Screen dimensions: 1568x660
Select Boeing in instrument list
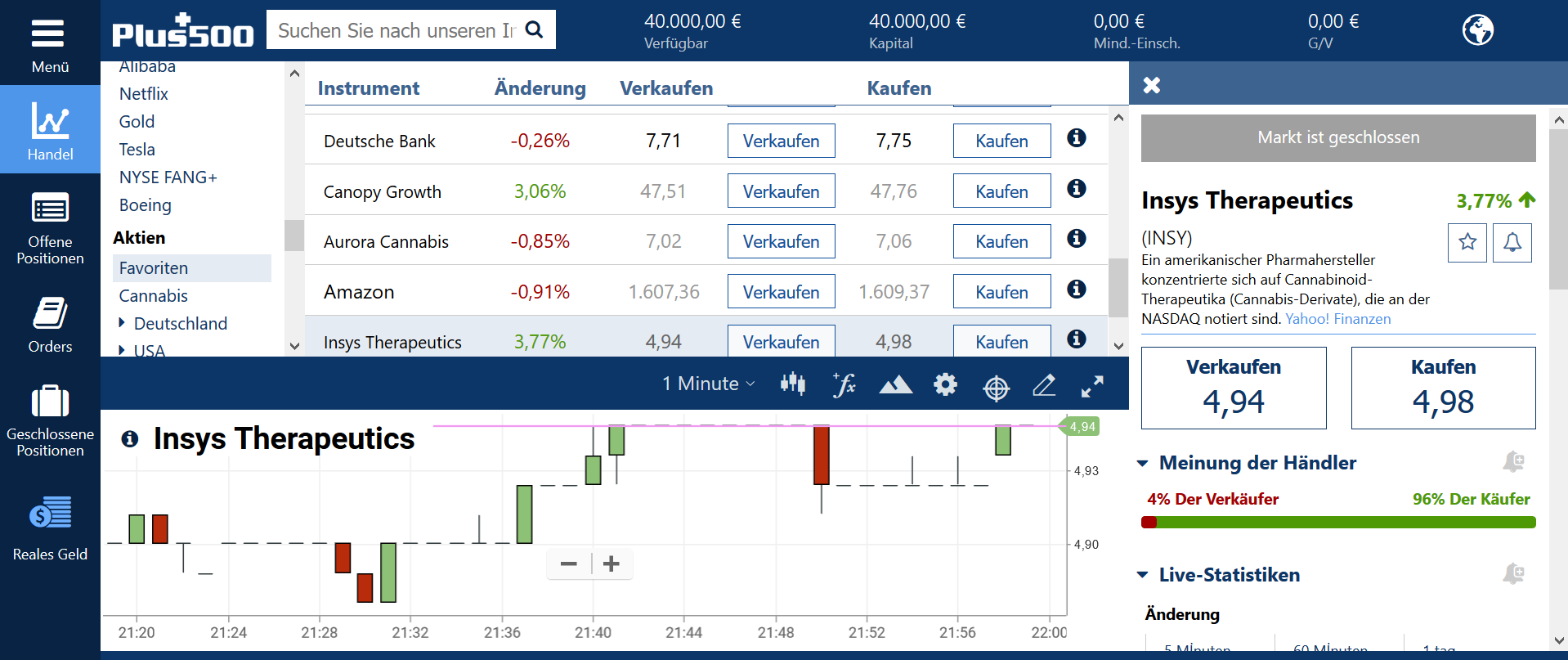(146, 205)
